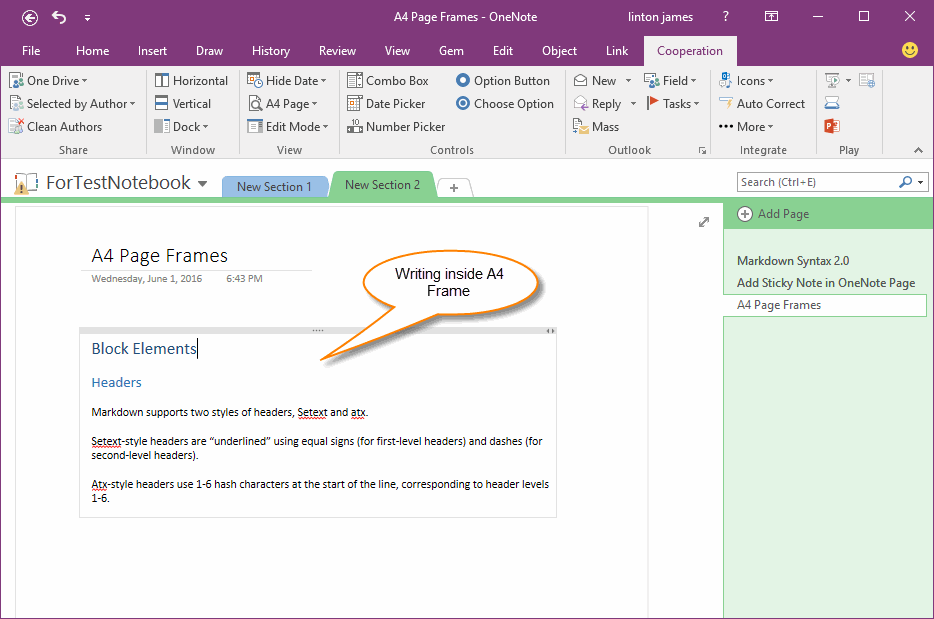The width and height of the screenshot is (934, 619).
Task: Insert a Date Picker control
Action: pyautogui.click(x=387, y=104)
